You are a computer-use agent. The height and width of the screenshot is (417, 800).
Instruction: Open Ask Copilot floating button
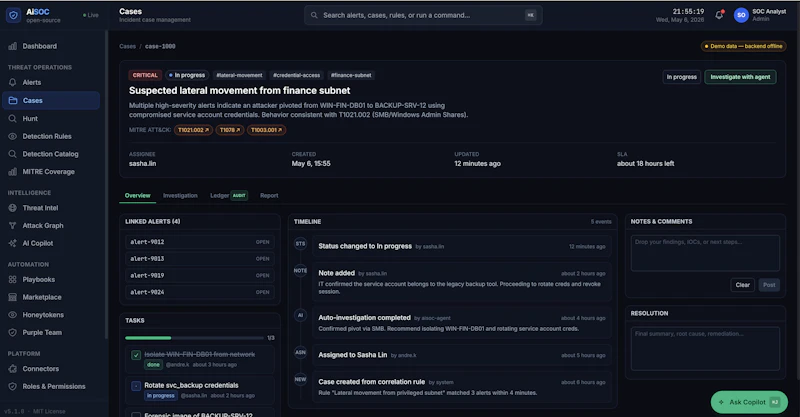click(749, 402)
